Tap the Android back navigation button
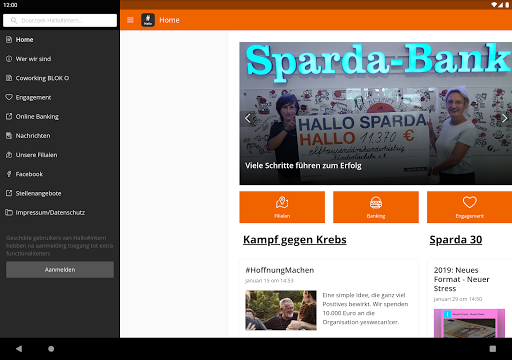512x360 pixels. point(19,349)
